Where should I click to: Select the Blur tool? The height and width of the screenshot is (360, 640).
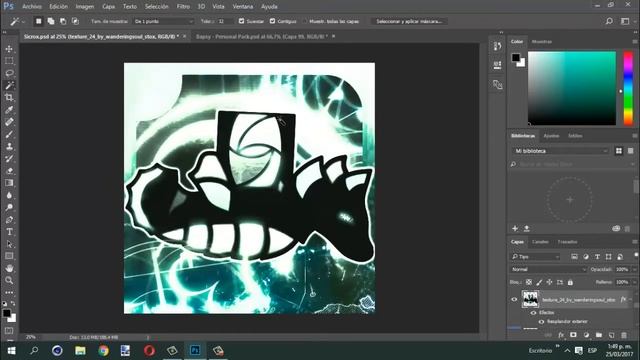(9, 195)
